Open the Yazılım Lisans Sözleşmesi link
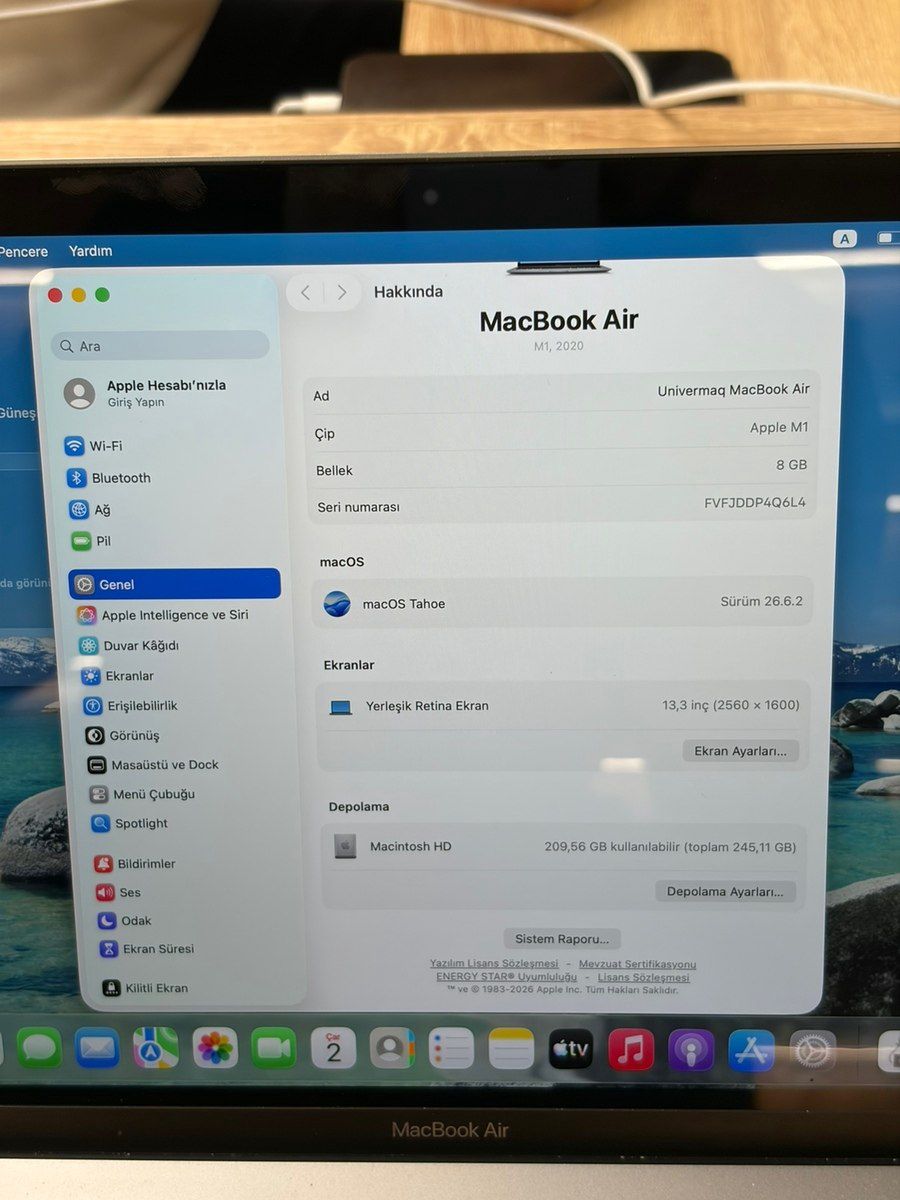 (x=494, y=964)
